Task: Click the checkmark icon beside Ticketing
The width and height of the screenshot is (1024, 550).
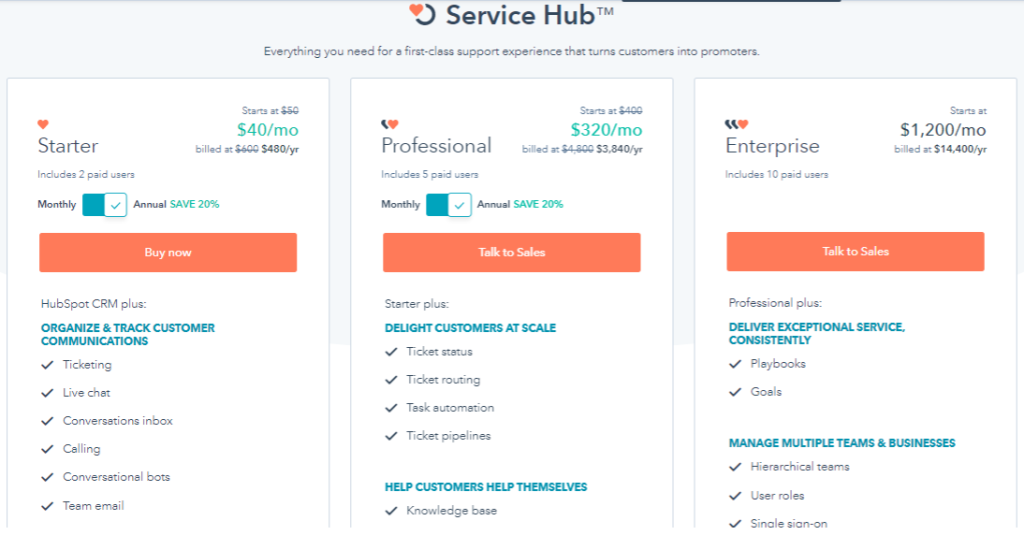Action: click(47, 365)
